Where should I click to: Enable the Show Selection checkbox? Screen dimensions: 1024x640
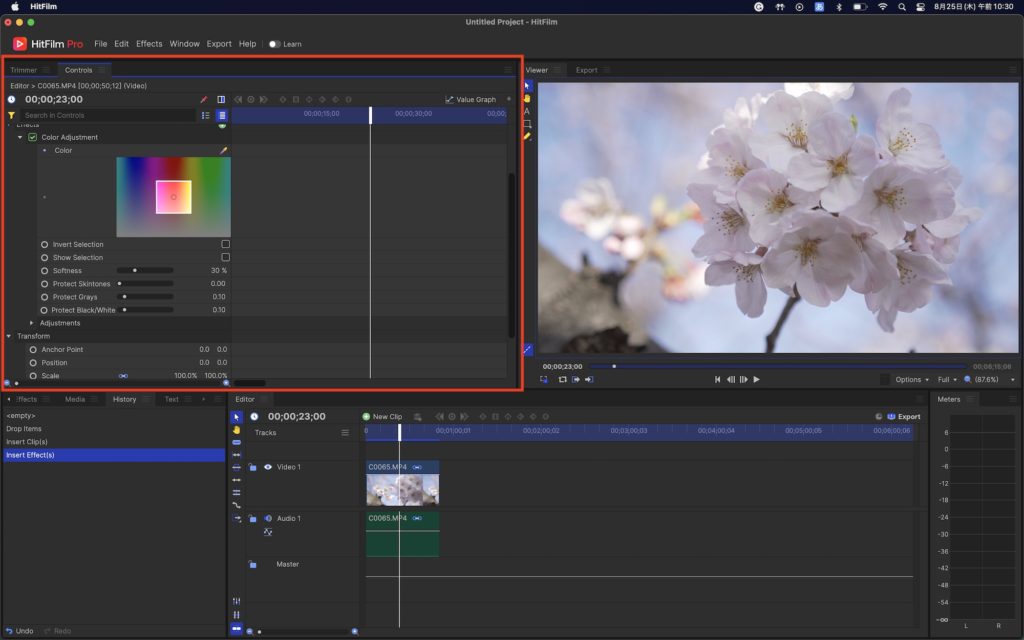225,257
